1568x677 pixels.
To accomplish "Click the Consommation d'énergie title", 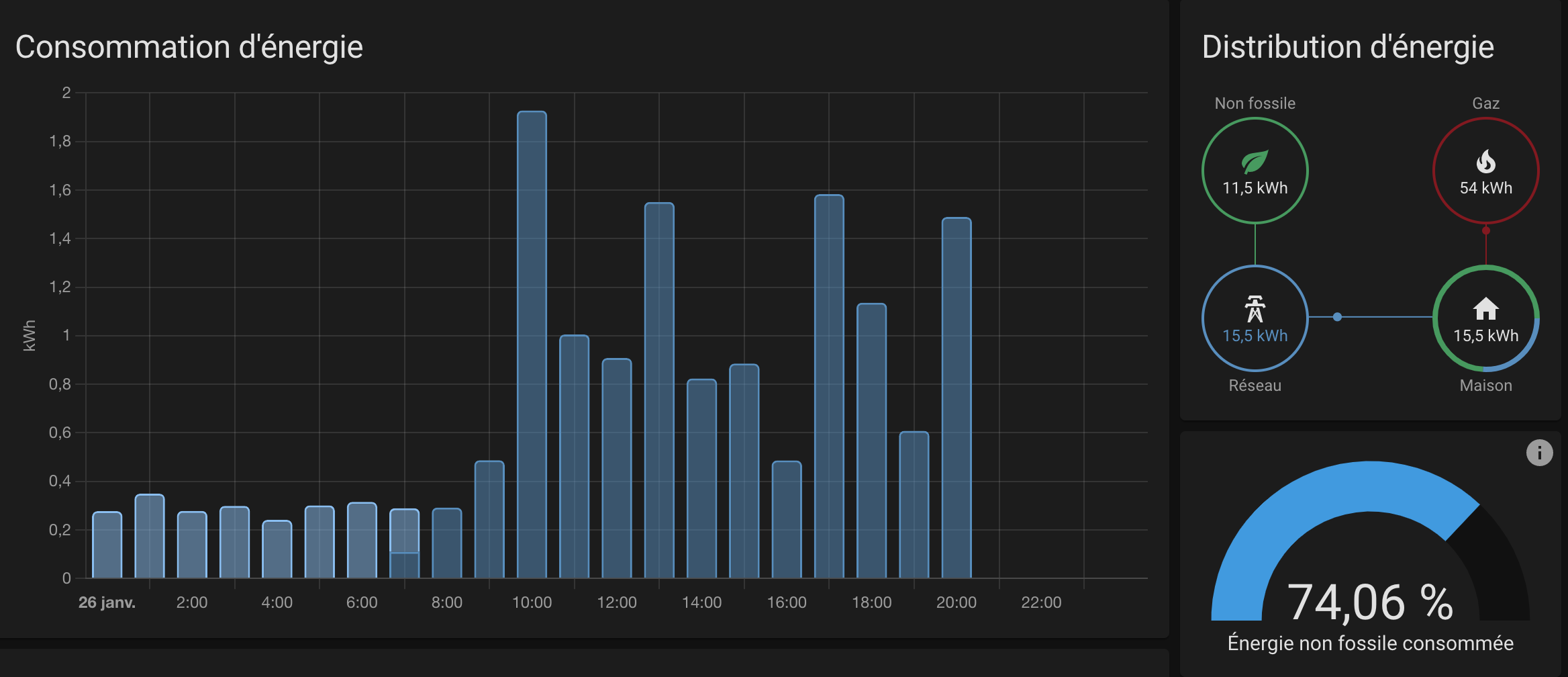I will pyautogui.click(x=189, y=47).
